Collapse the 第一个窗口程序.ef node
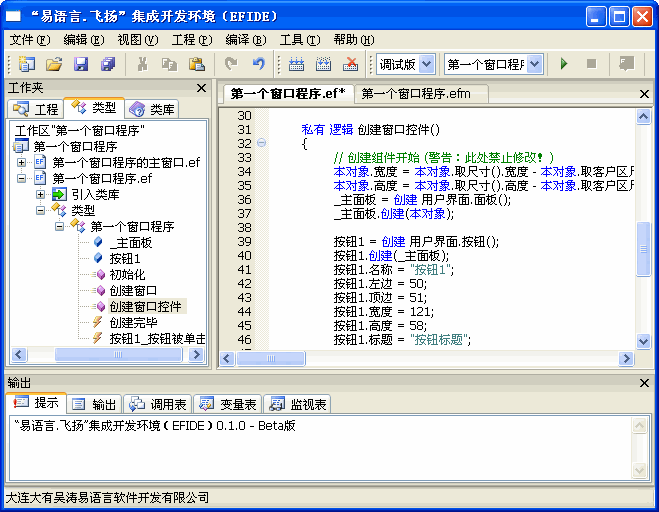This screenshot has height=512, width=659. [21, 178]
